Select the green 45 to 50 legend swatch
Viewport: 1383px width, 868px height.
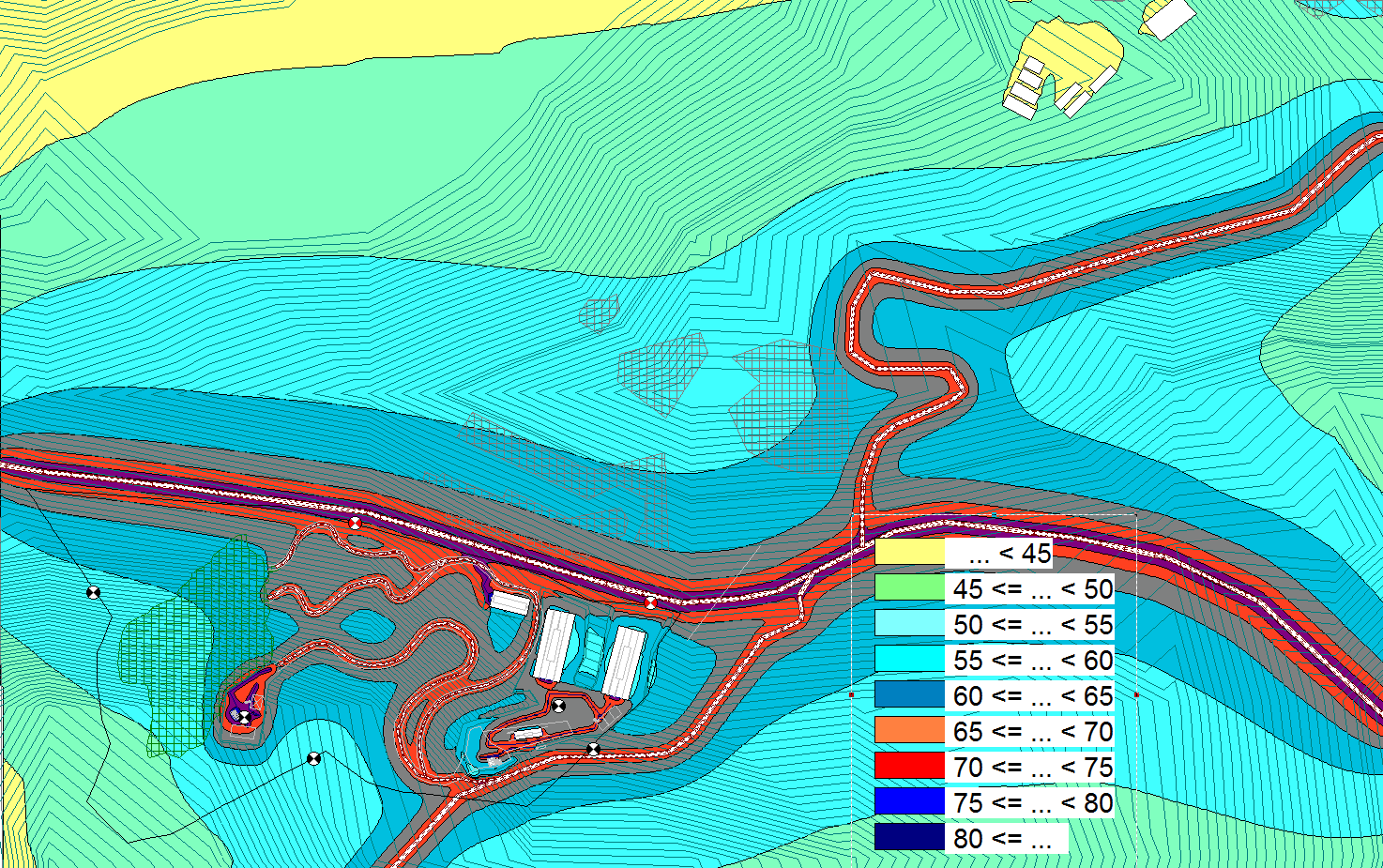tap(909, 588)
